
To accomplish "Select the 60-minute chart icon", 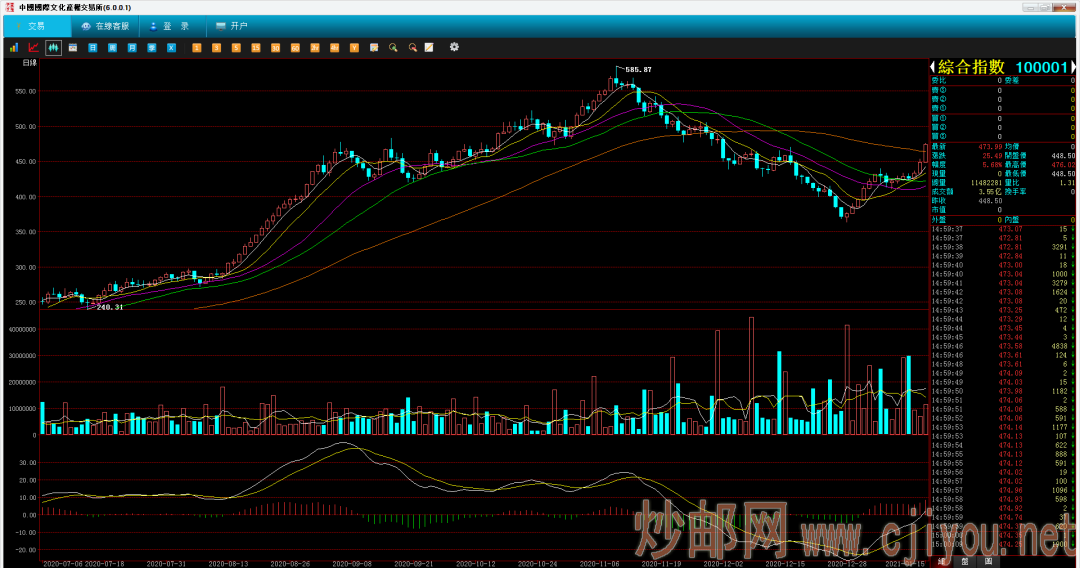I will (x=295, y=48).
